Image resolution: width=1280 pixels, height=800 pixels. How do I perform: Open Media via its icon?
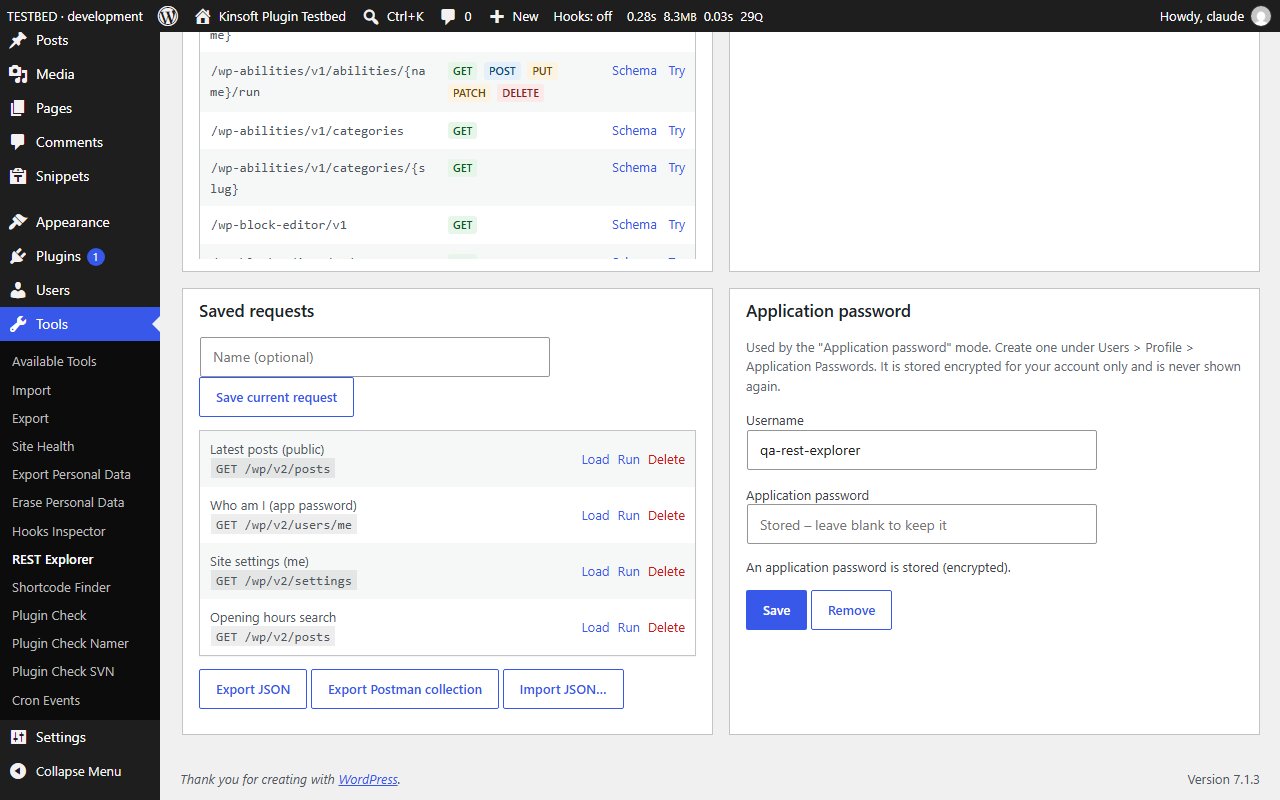click(18, 75)
